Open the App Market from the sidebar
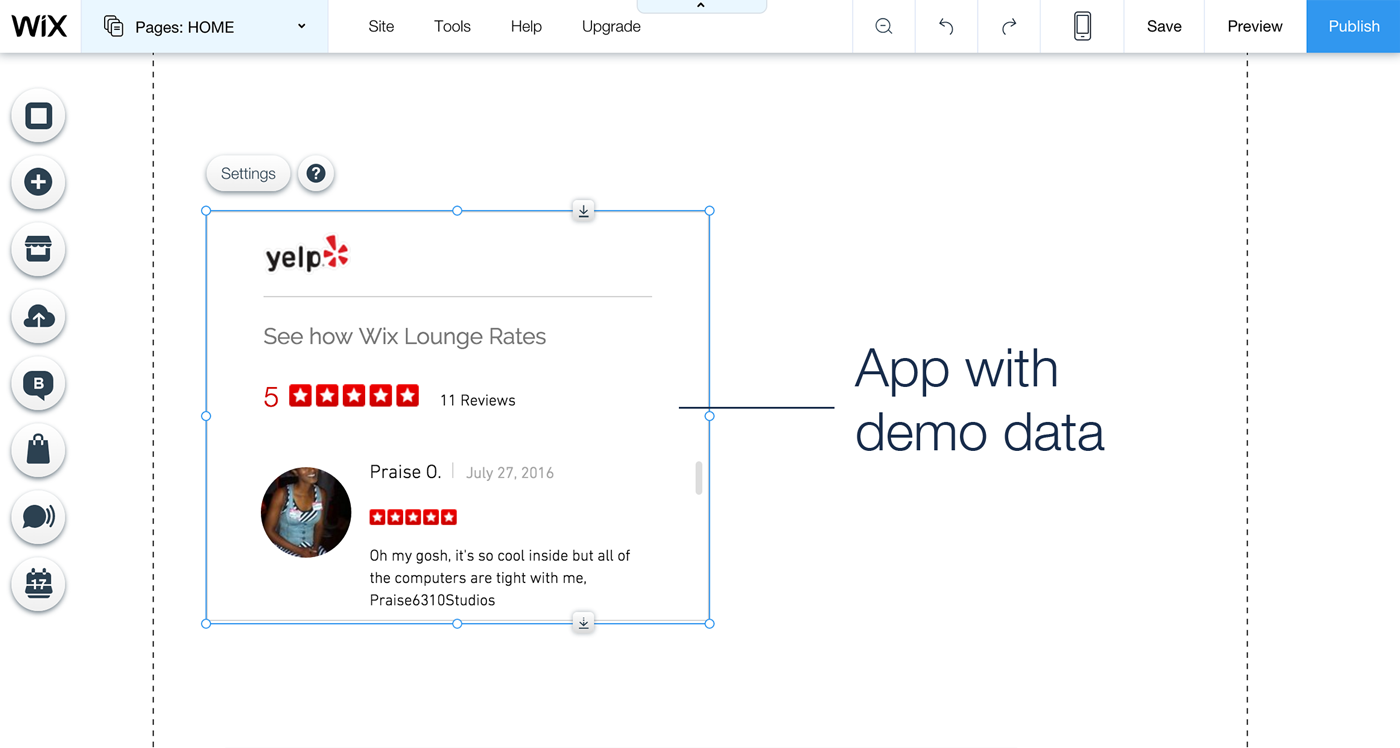Screen dimensions: 1400x748 38,249
